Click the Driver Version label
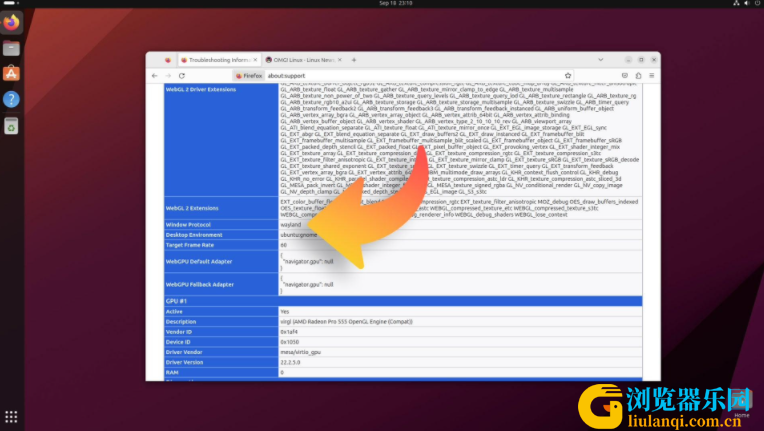The image size is (764, 431). [184, 362]
